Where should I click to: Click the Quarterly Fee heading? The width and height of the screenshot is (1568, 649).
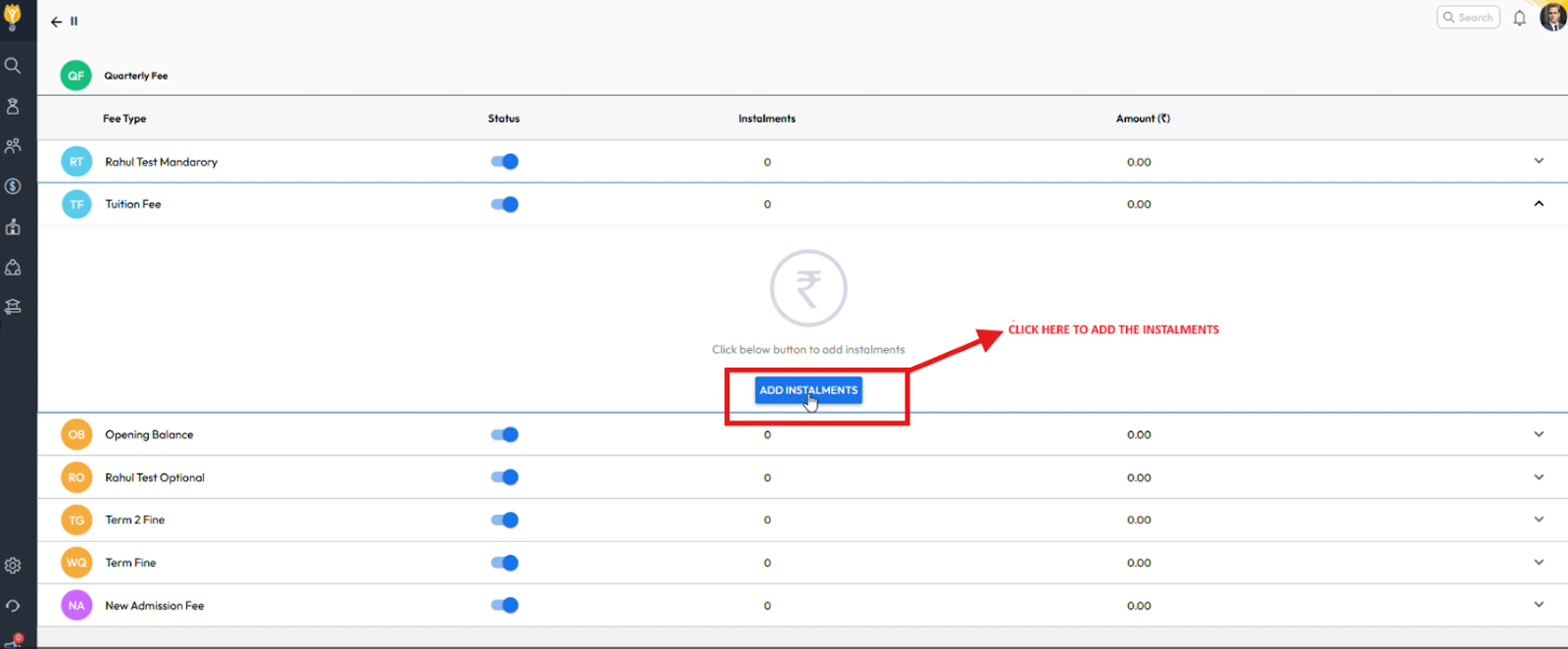tap(136, 75)
